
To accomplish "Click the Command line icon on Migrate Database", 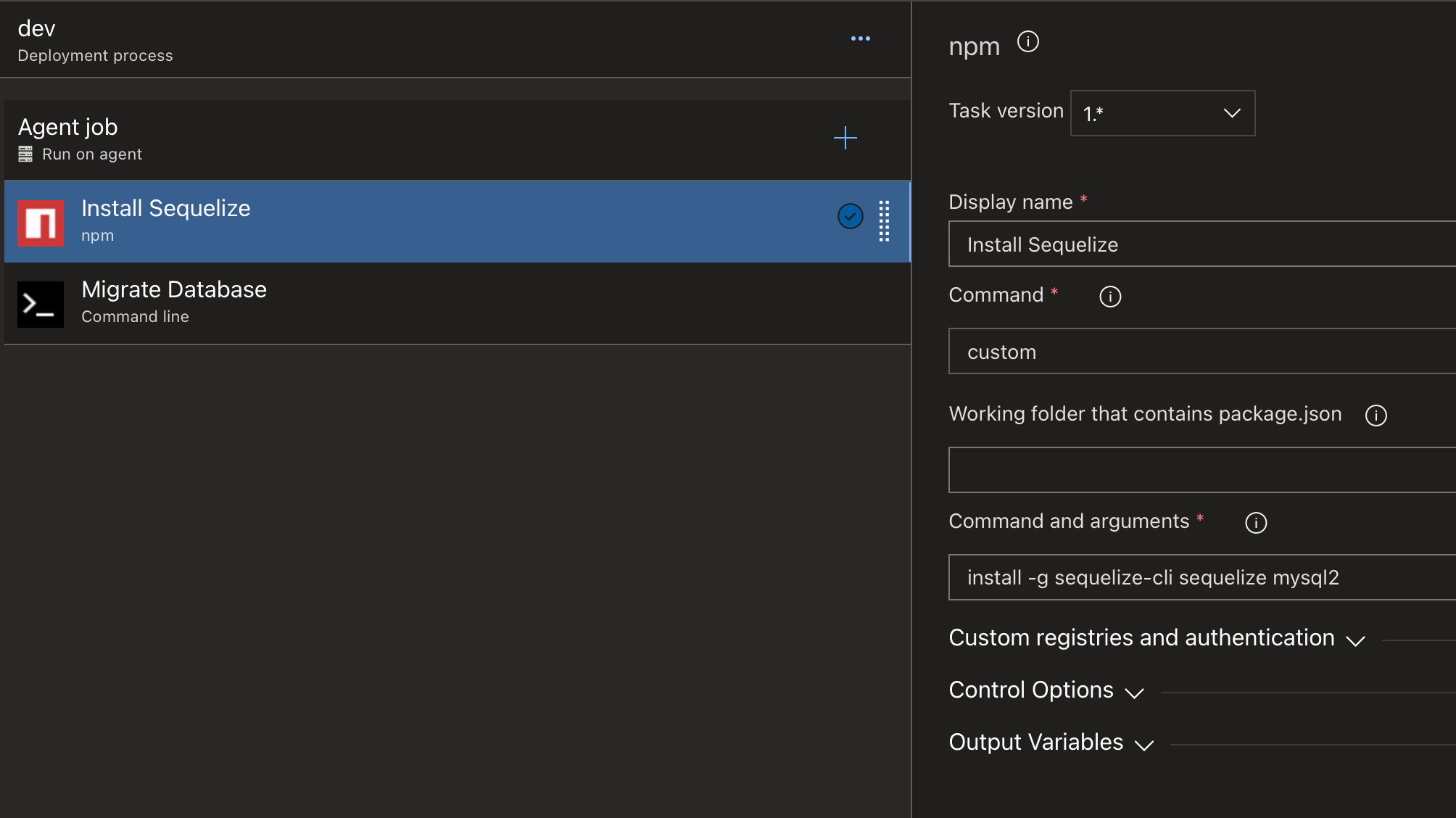I will click(40, 304).
